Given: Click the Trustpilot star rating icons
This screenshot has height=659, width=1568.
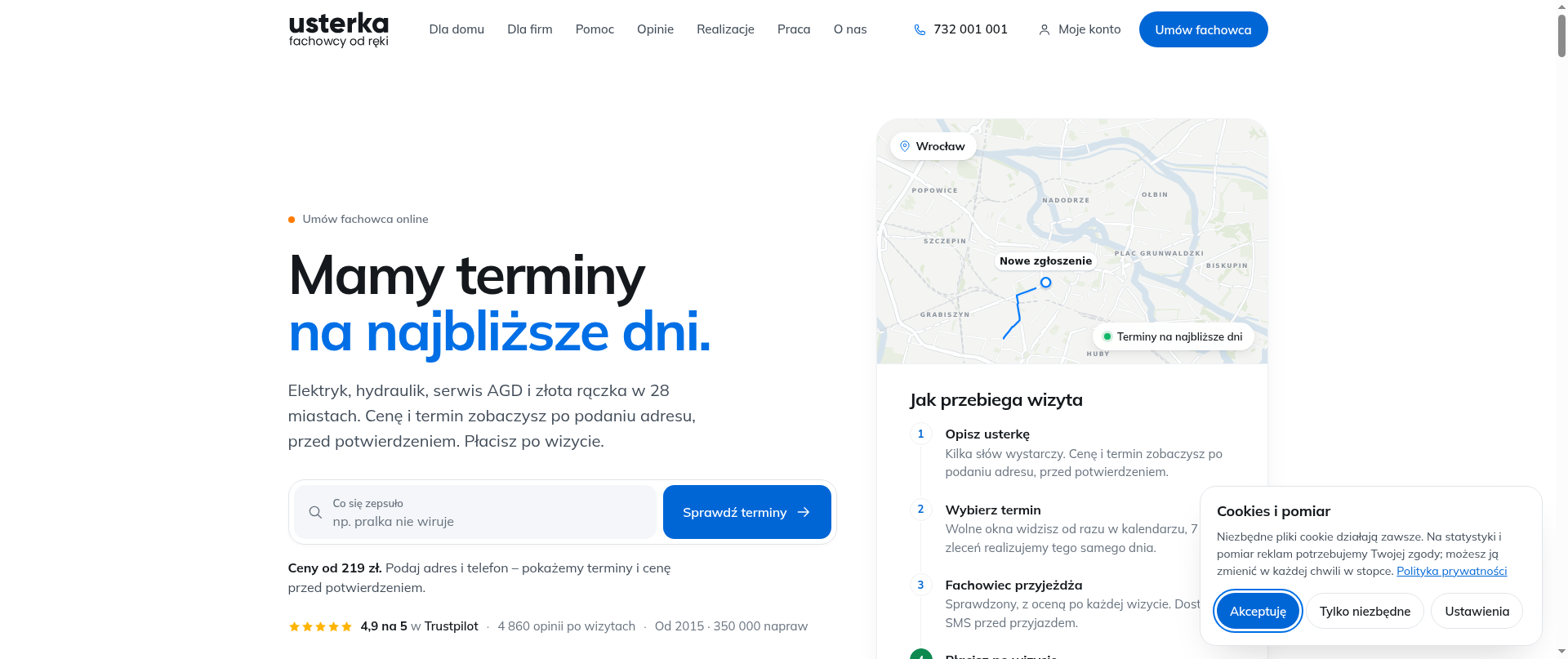Looking at the screenshot, I should tap(320, 626).
